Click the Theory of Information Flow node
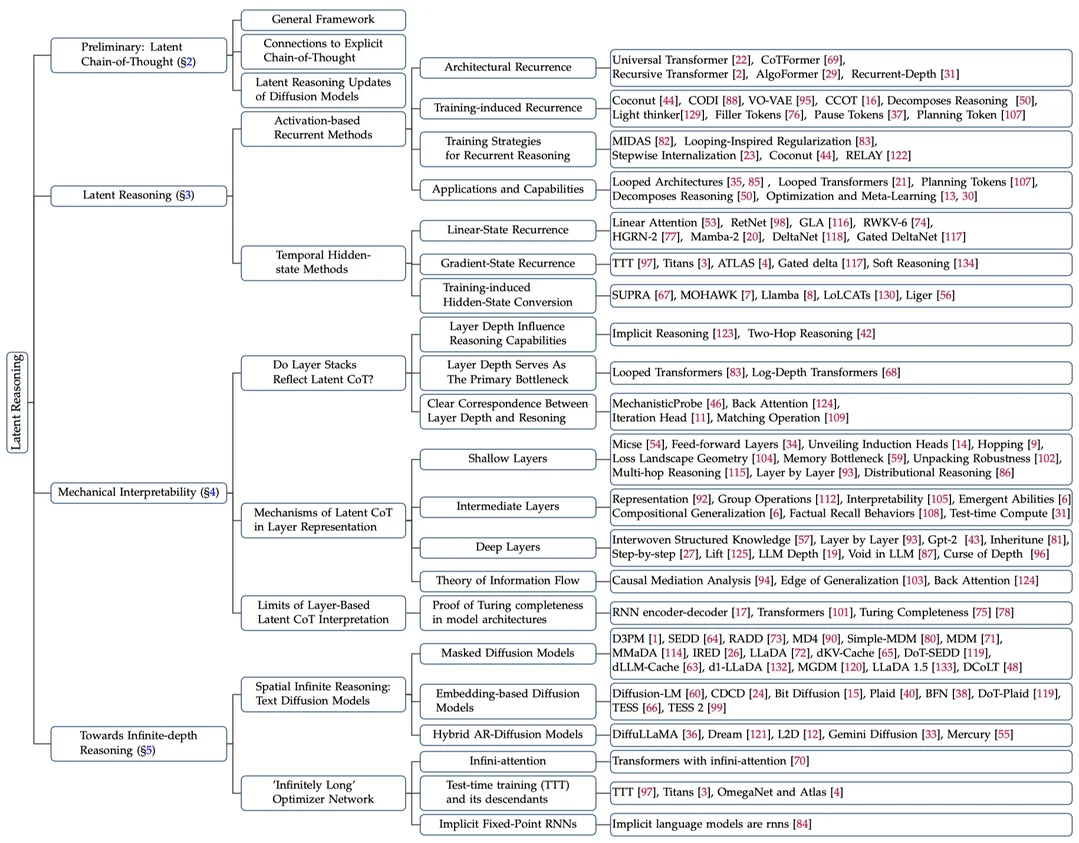 (x=508, y=581)
